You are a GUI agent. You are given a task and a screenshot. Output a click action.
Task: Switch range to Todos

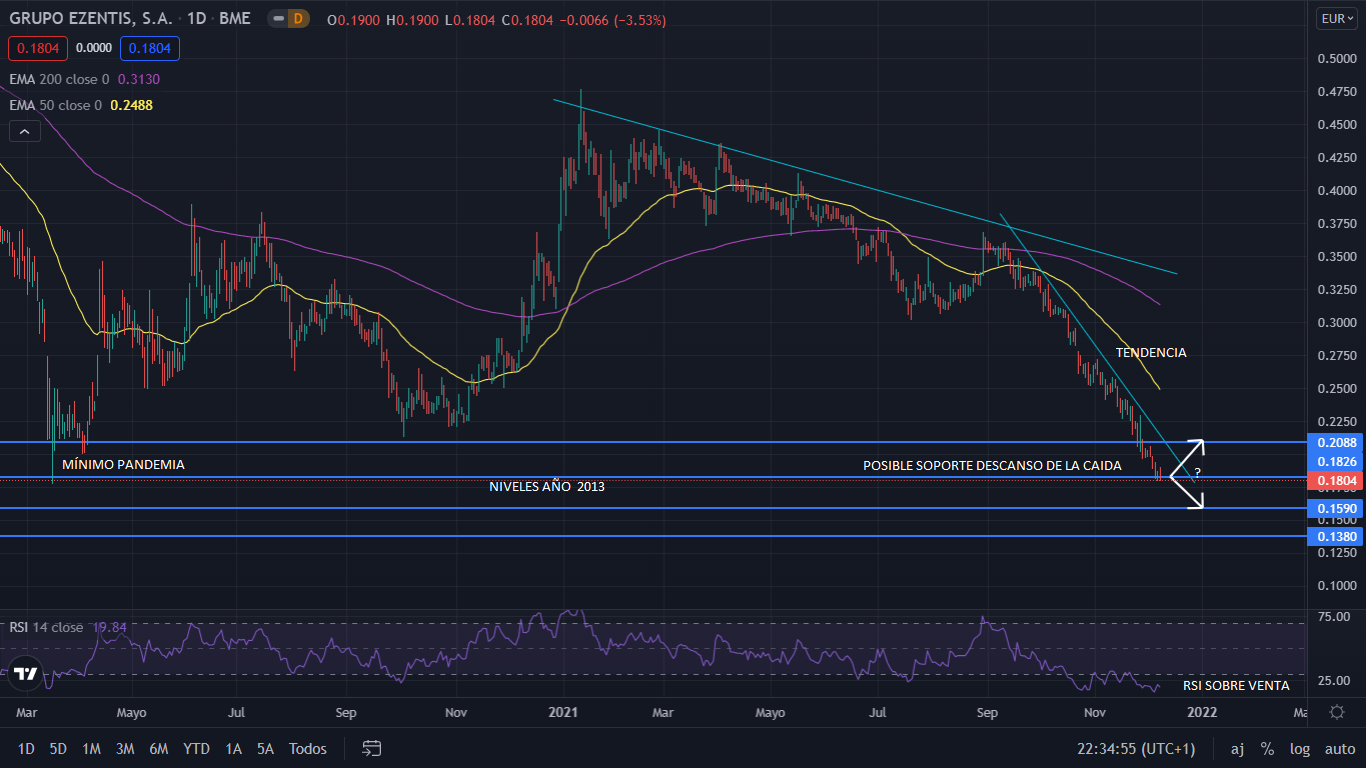point(307,748)
